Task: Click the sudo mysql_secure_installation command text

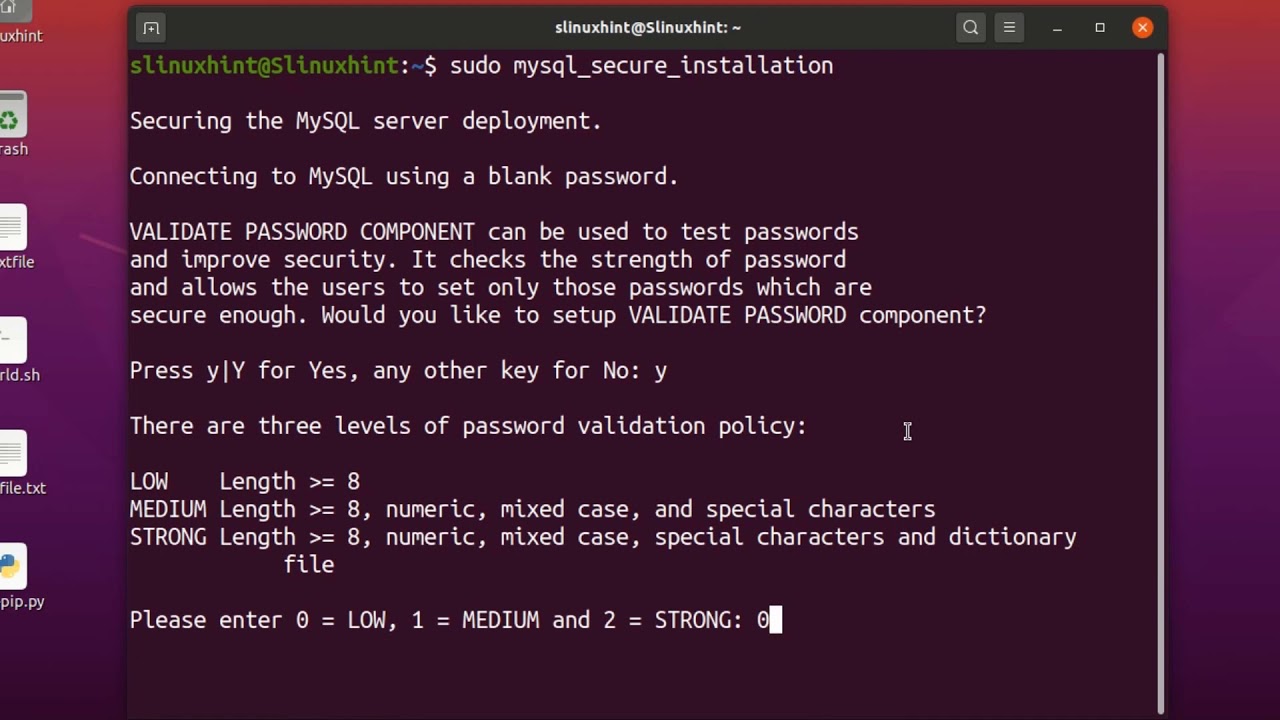Action: pos(641,66)
